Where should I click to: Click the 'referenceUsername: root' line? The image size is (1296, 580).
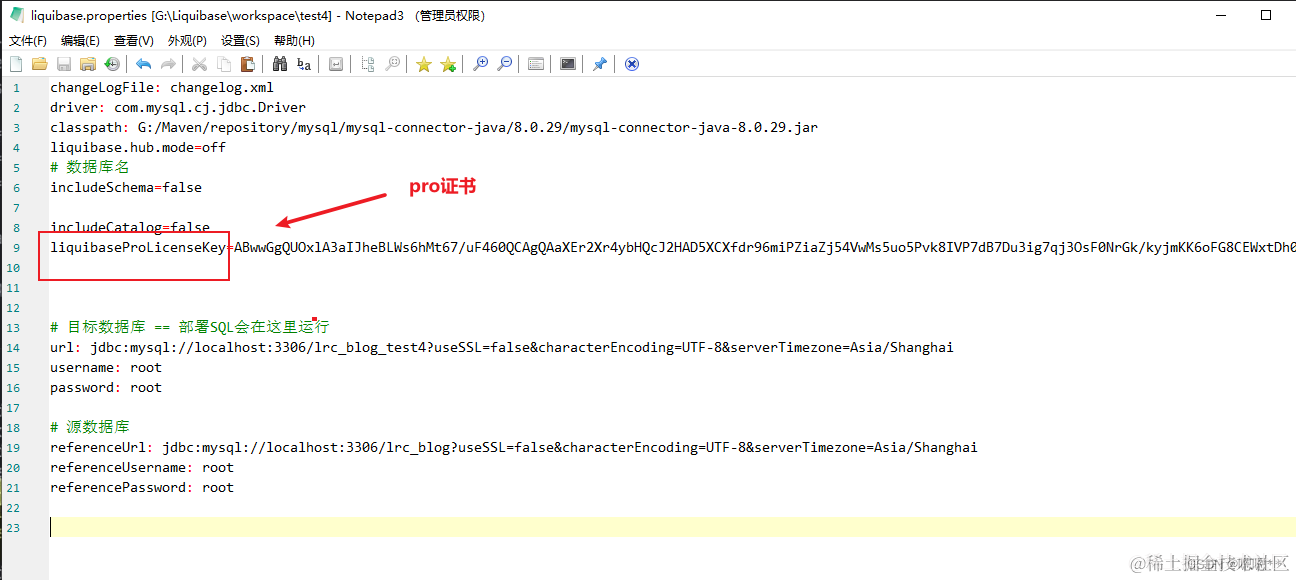pyautogui.click(x=142, y=467)
